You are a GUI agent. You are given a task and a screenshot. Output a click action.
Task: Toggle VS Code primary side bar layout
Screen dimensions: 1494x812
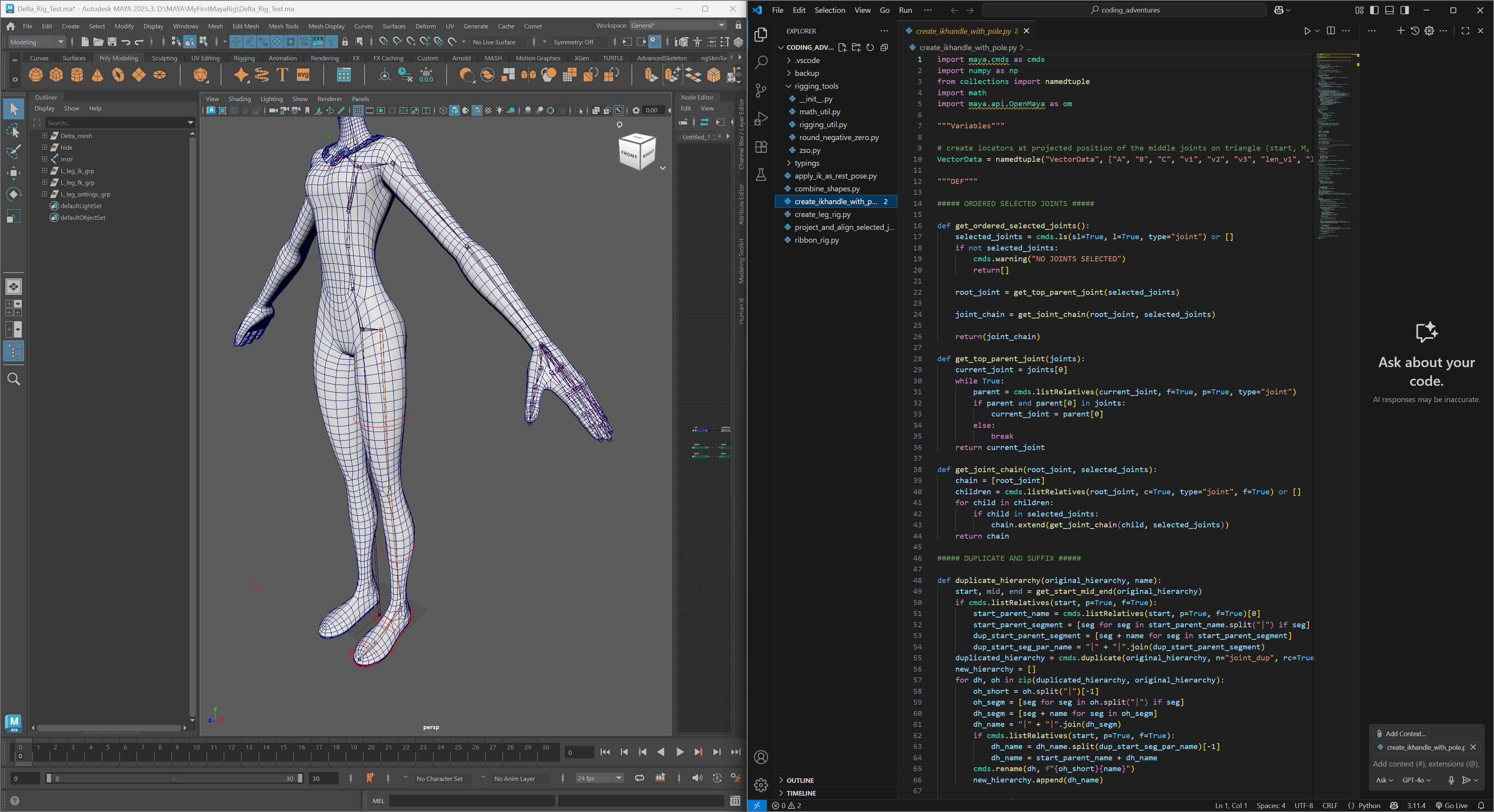click(x=1374, y=10)
